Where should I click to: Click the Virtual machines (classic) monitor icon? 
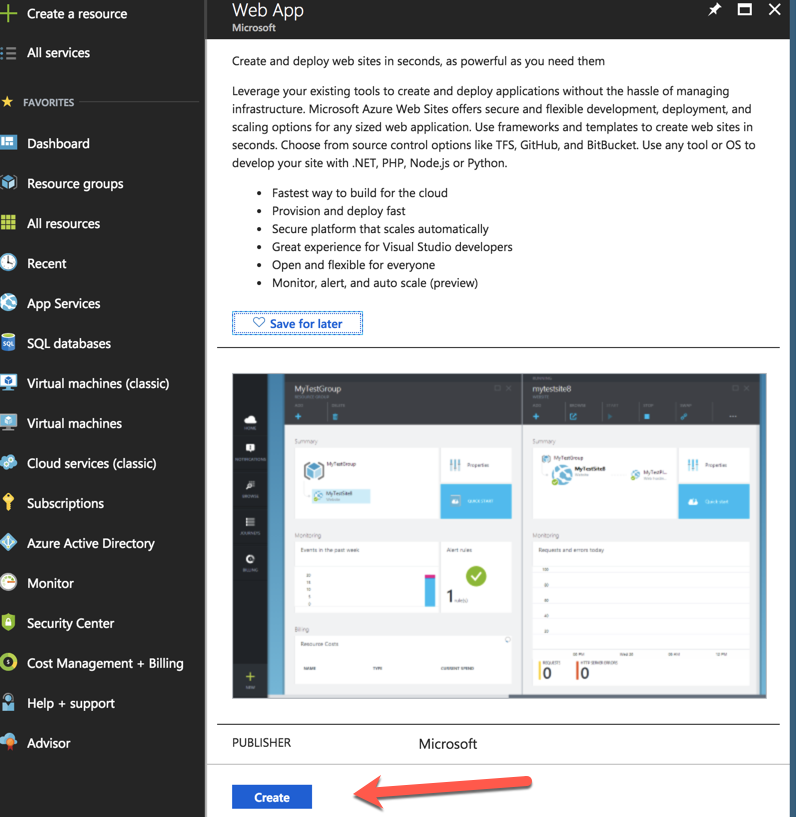[9, 382]
